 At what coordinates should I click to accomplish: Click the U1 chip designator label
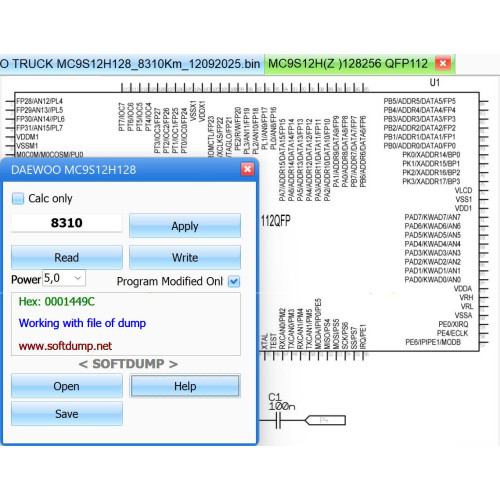pos(435,82)
